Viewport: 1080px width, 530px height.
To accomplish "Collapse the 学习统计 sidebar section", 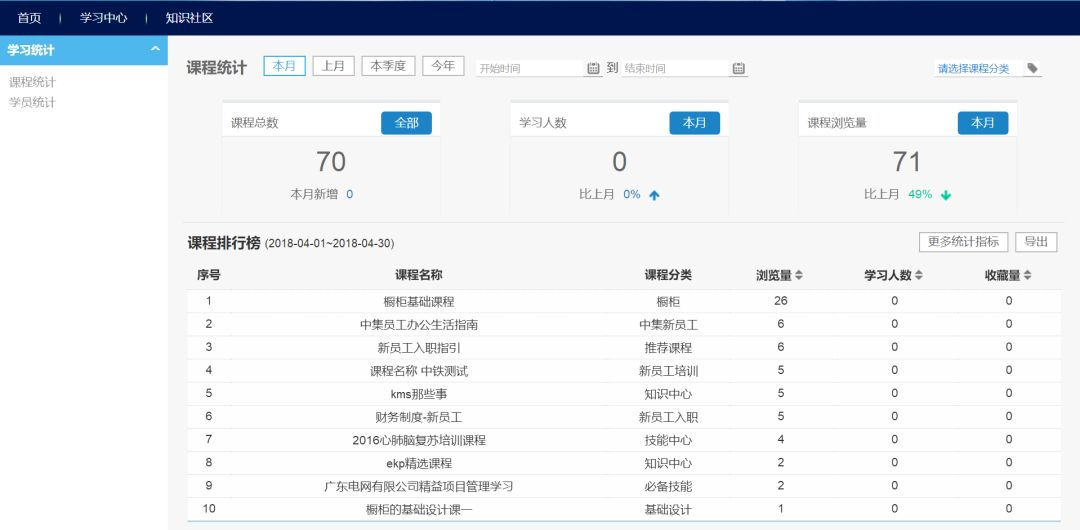I will click(x=155, y=49).
